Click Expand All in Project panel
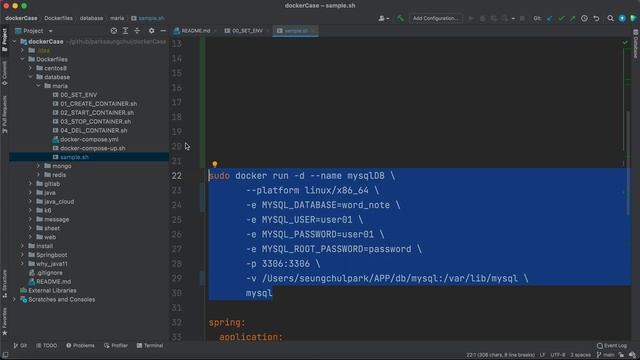This screenshot has width=640, height=360. click(x=125, y=31)
